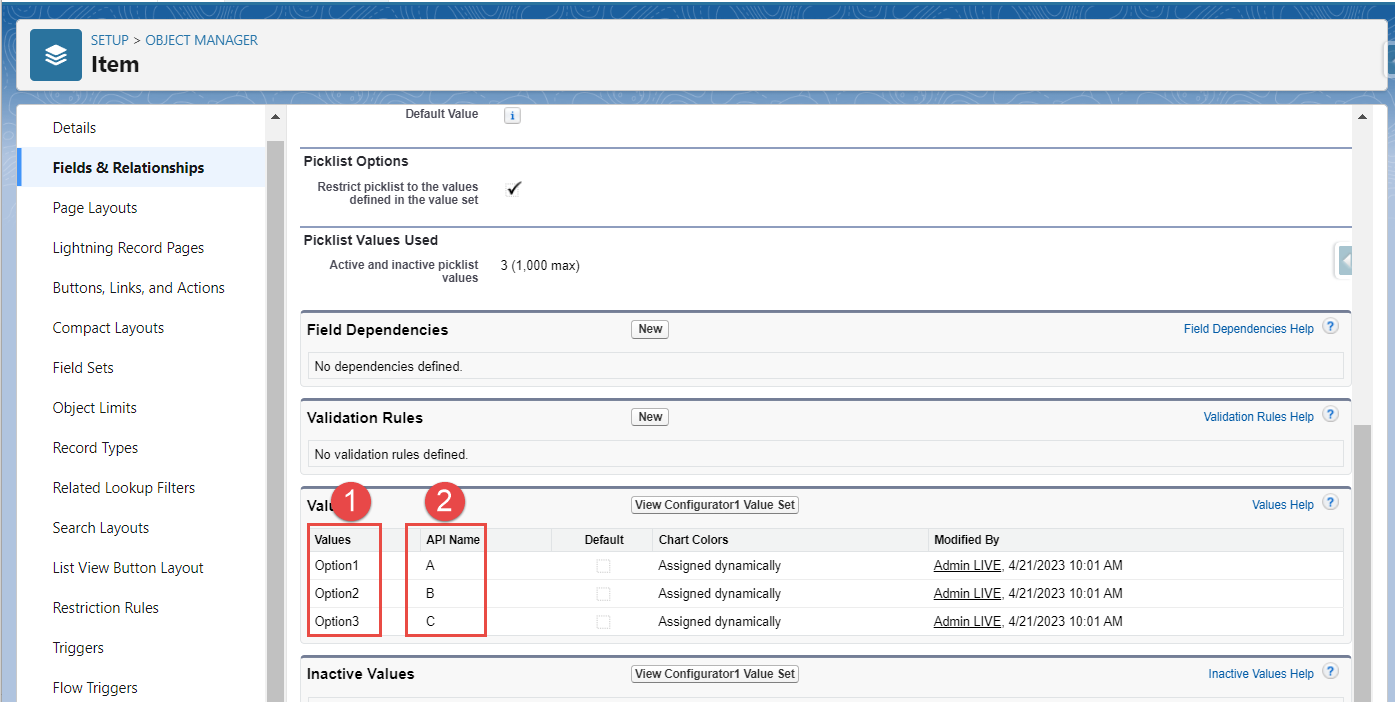Click Field Dependencies help question icon
The image size is (1395, 702).
(x=1330, y=327)
